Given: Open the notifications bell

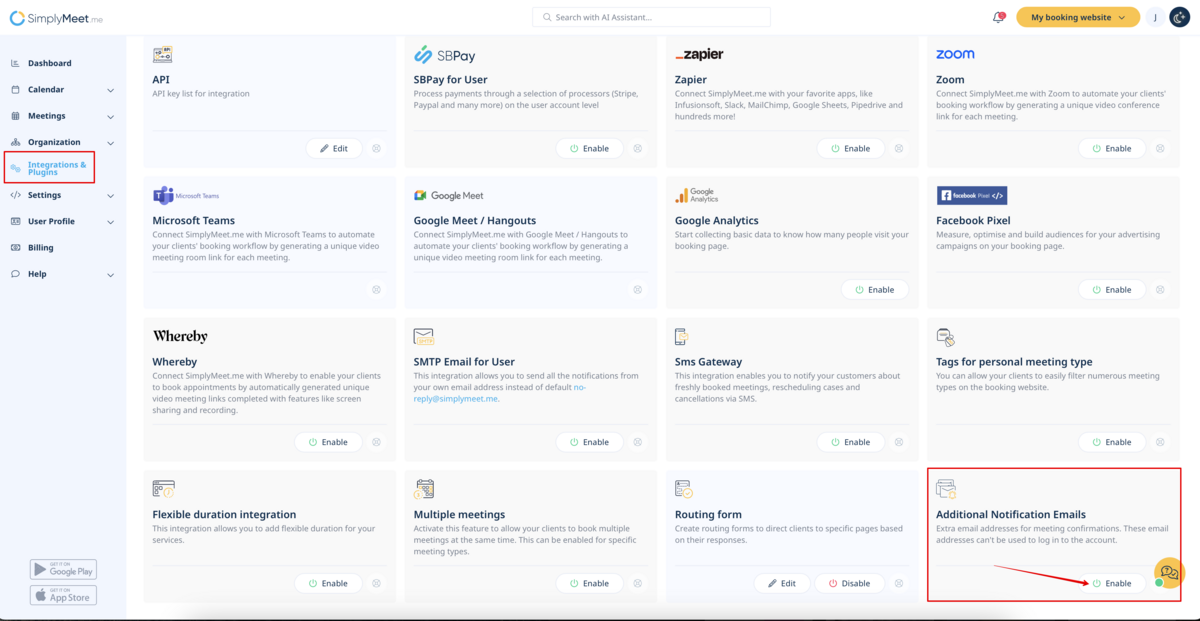Looking at the screenshot, I should point(998,17).
